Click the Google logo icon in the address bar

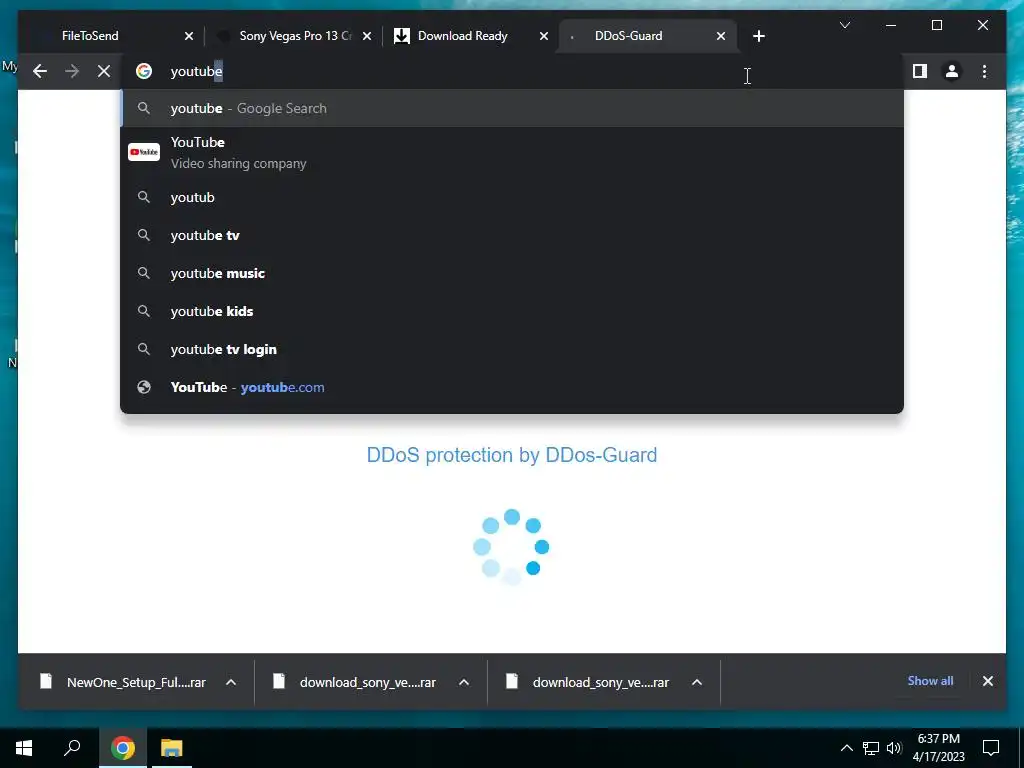tap(144, 71)
